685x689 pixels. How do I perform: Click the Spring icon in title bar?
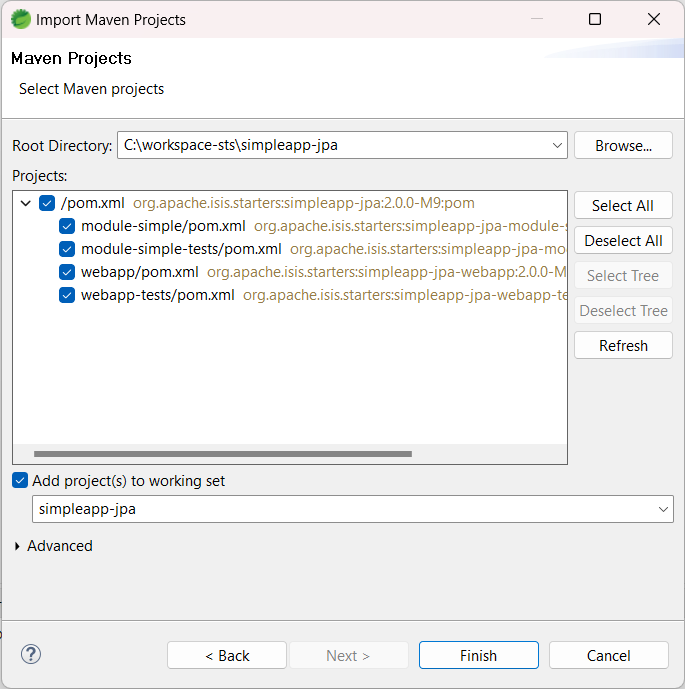pyautogui.click(x=20, y=19)
